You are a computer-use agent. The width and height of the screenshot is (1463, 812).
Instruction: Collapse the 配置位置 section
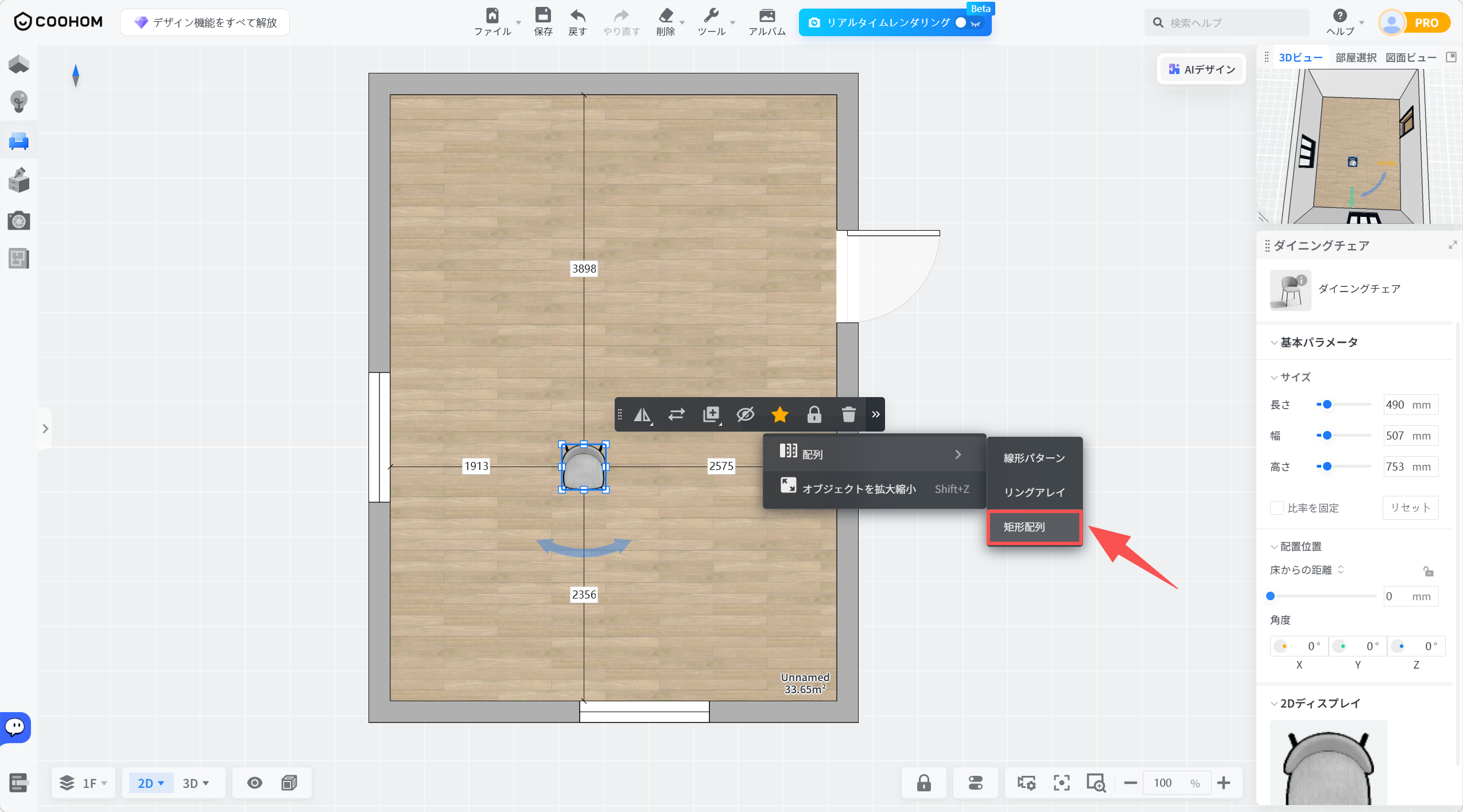pyautogui.click(x=1274, y=546)
